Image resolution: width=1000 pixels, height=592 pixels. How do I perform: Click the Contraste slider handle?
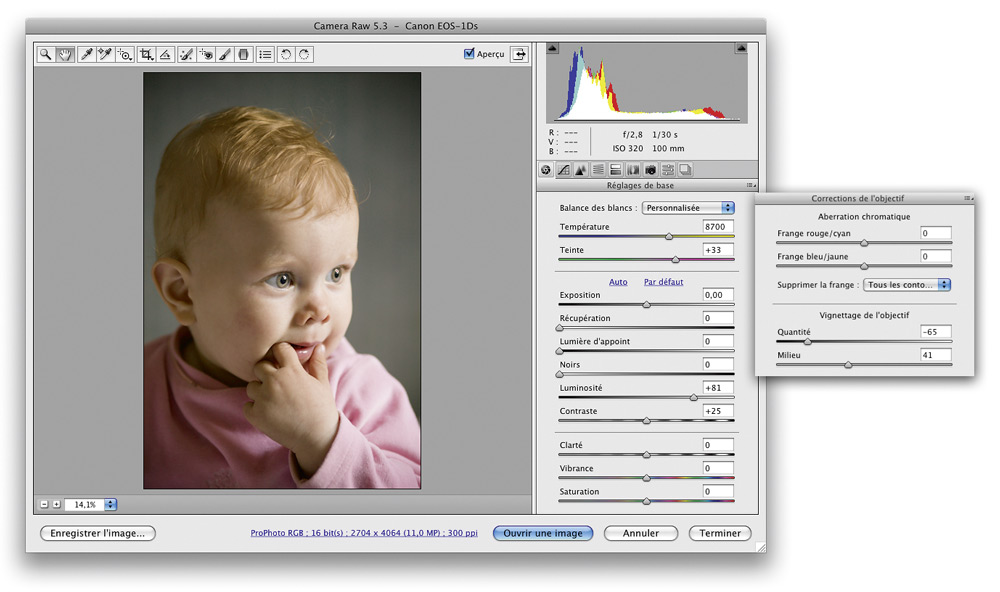click(647, 421)
